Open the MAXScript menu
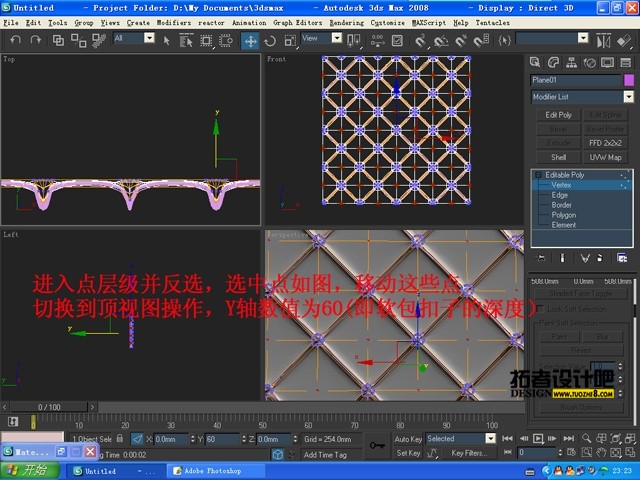The width and height of the screenshot is (640, 480). coord(429,23)
